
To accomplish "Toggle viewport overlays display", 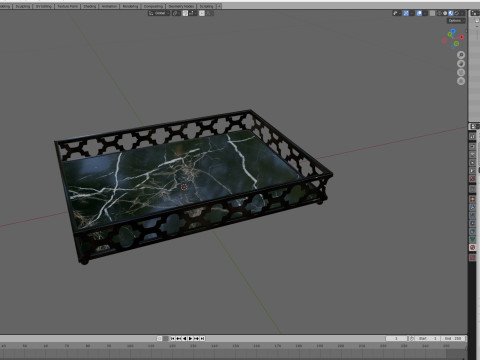I will coord(419,13).
